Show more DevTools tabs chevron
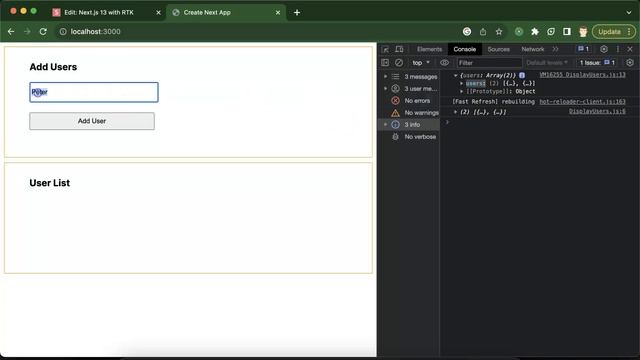Viewport: 640px width, 360px height. coord(556,49)
